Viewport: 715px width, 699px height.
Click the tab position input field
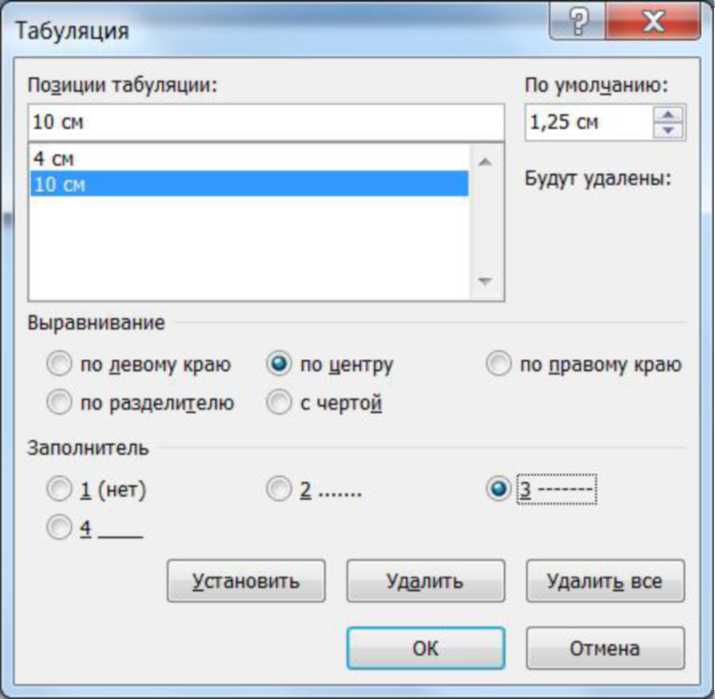tap(265, 123)
